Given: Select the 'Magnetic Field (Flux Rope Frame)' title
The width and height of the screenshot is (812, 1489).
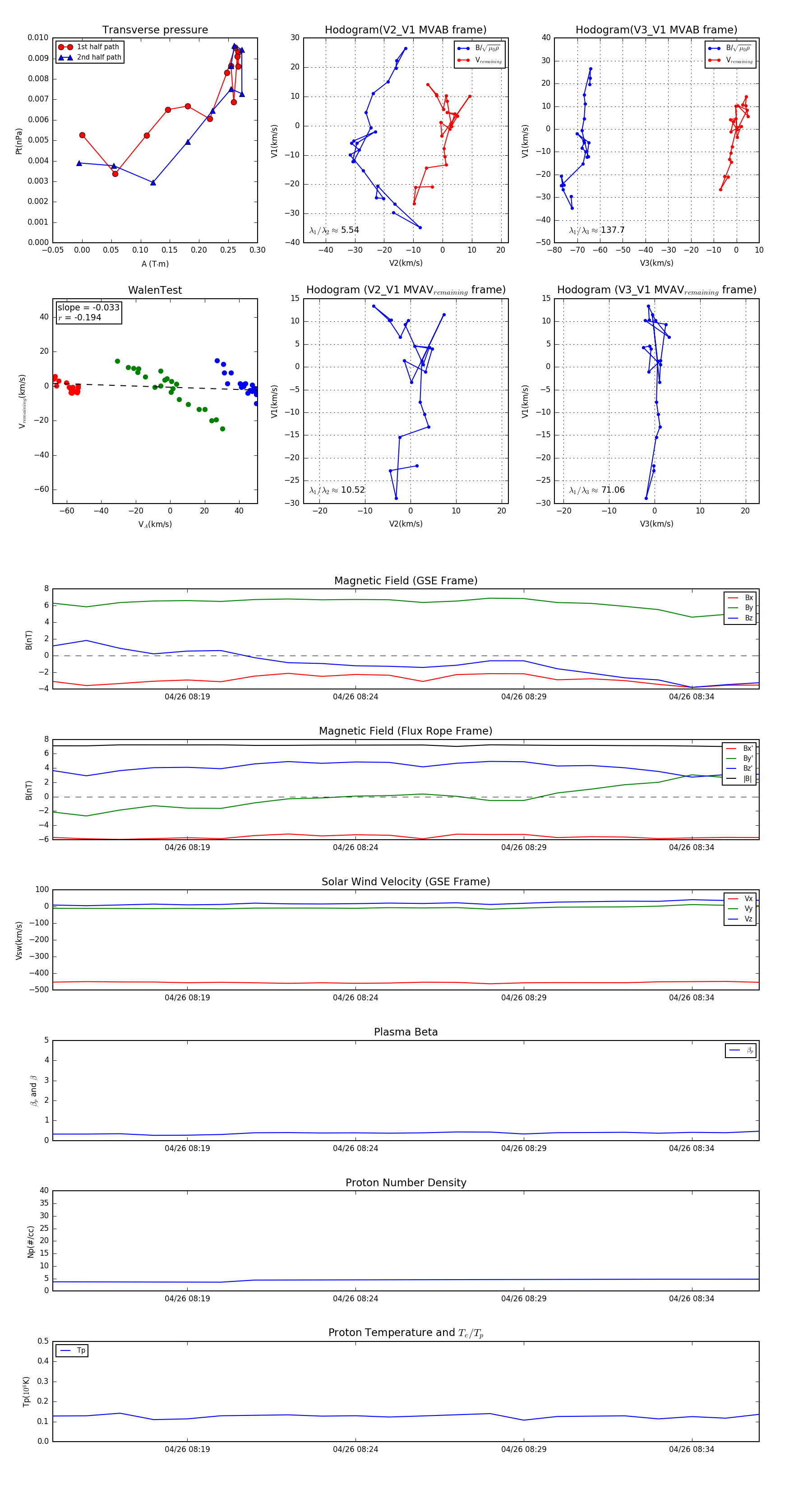Looking at the screenshot, I should 406,731.
